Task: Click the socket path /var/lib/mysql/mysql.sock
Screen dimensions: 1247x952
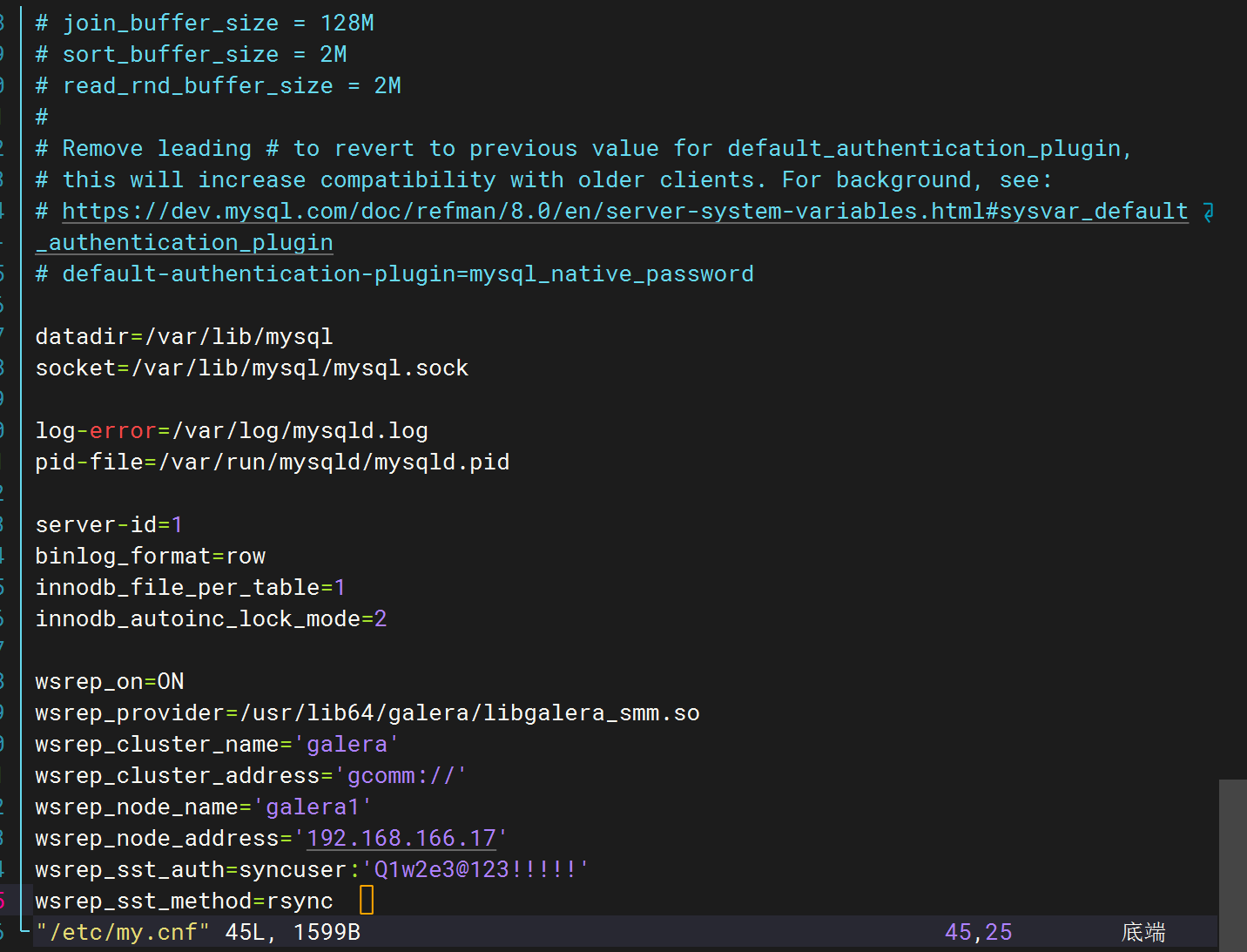Action: click(300, 367)
